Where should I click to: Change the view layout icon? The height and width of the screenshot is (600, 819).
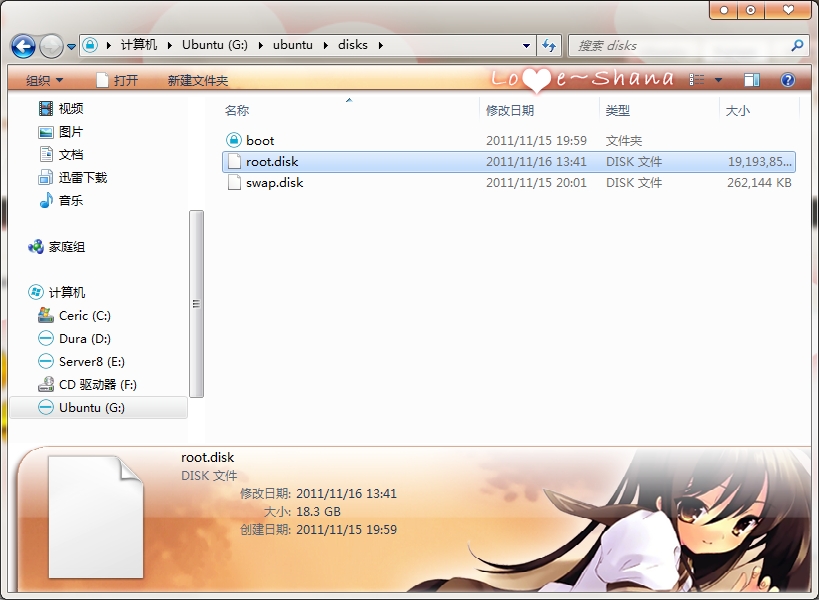(697, 79)
